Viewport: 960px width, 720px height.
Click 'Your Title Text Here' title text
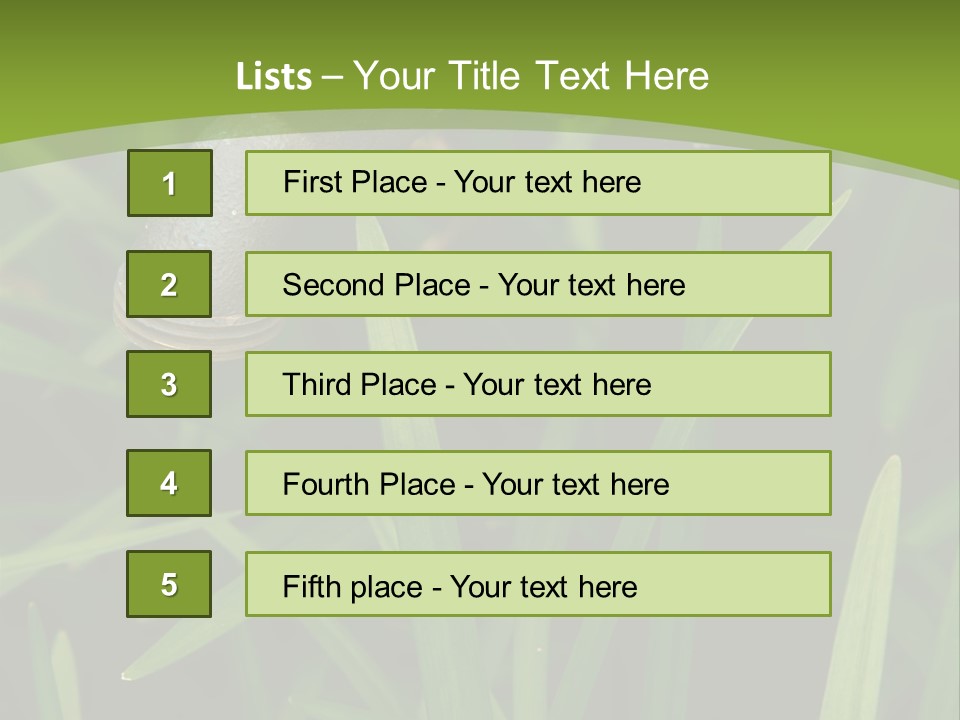(531, 76)
